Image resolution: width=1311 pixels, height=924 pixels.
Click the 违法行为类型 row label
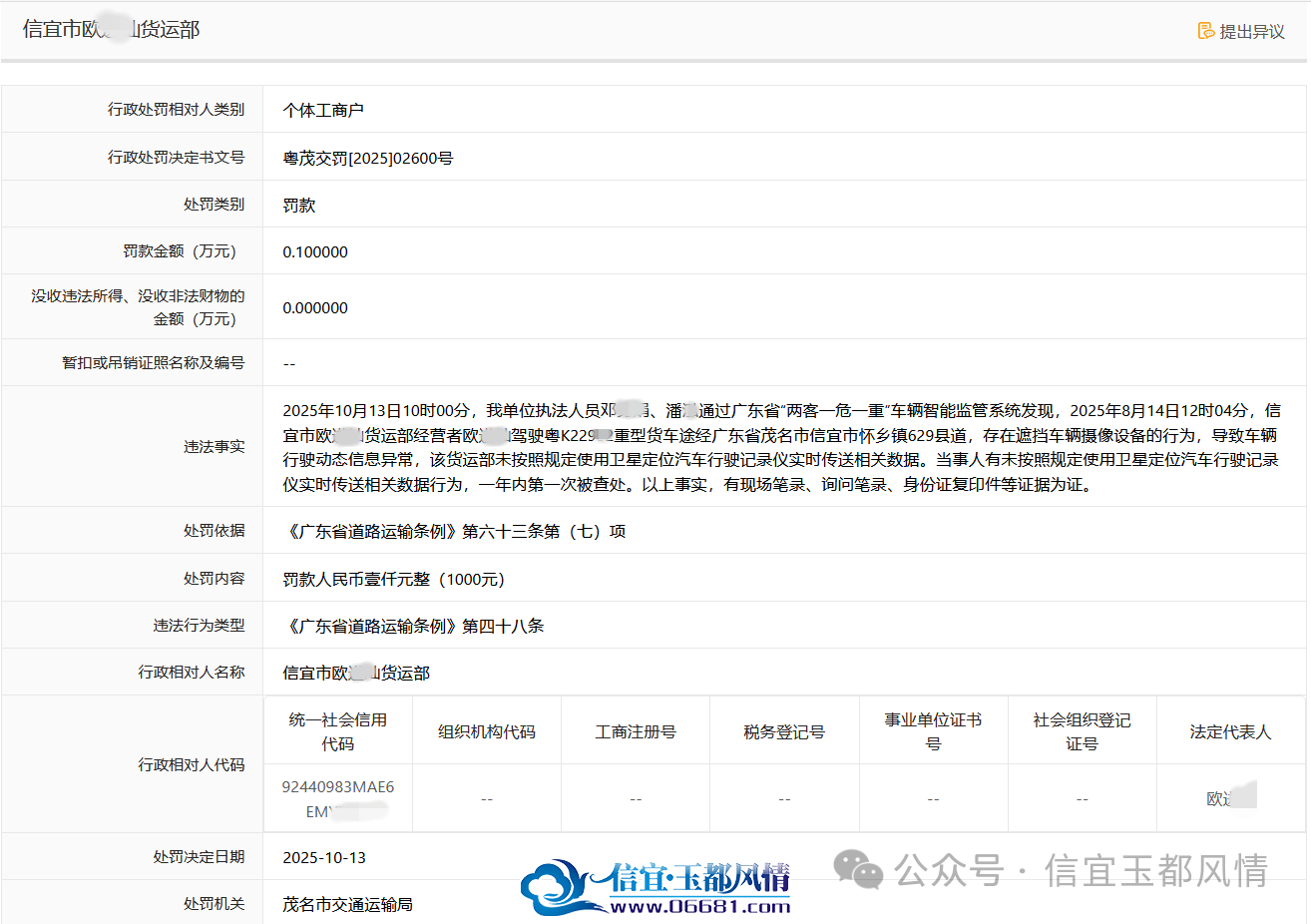pos(199,625)
